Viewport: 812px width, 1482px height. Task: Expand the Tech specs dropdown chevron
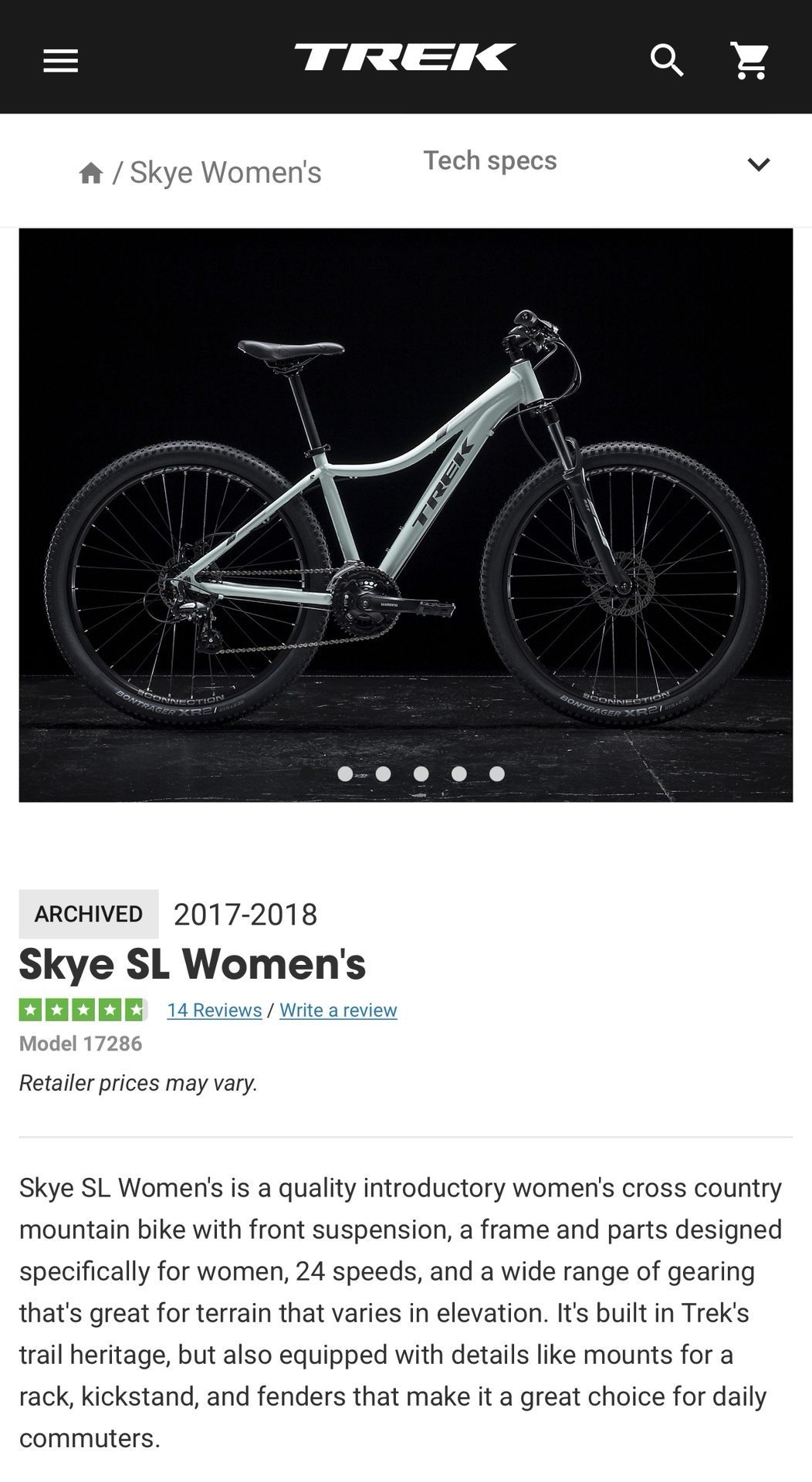click(x=759, y=164)
